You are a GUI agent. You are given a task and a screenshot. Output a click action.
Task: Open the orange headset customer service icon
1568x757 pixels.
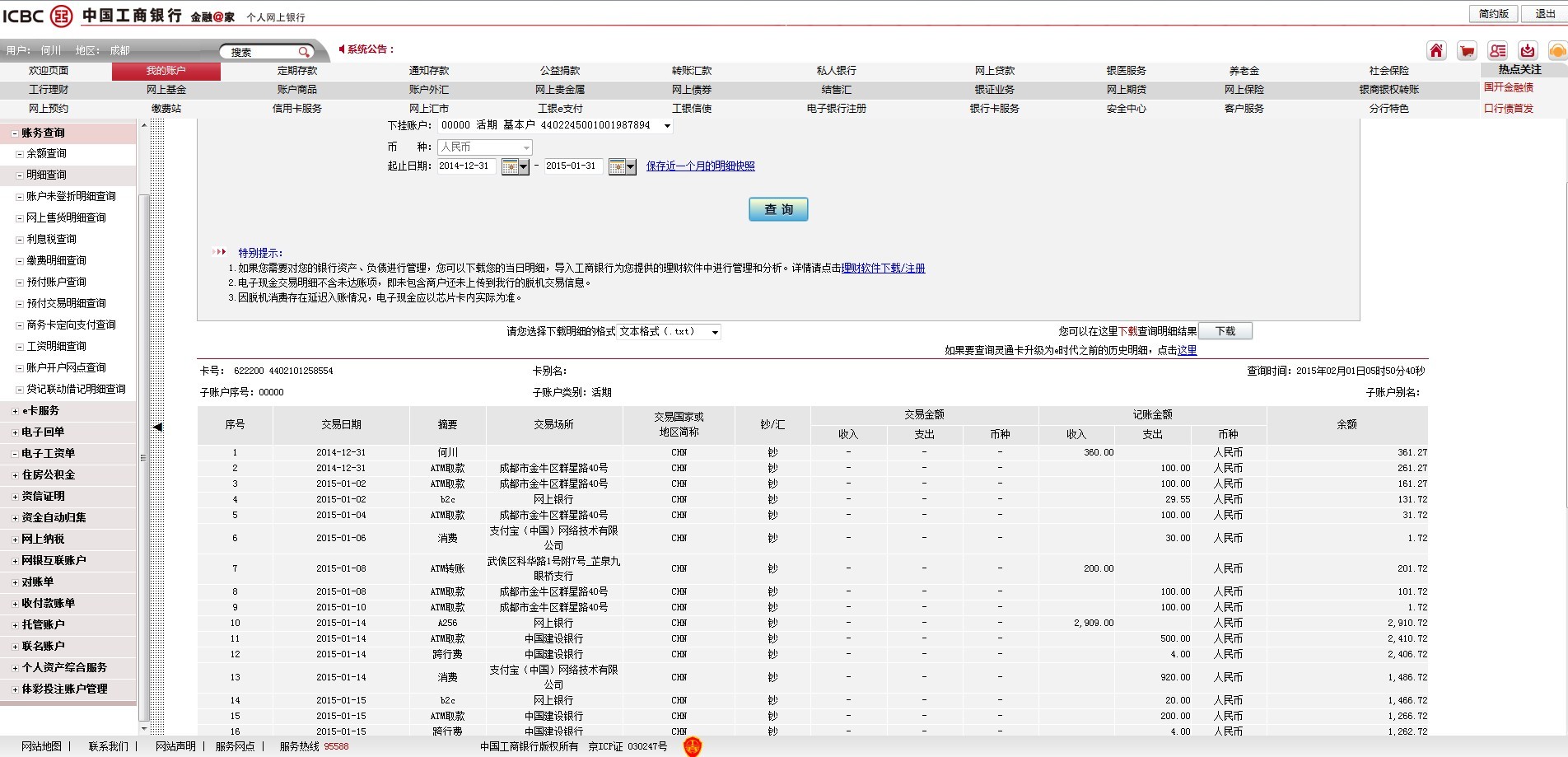(x=1557, y=51)
